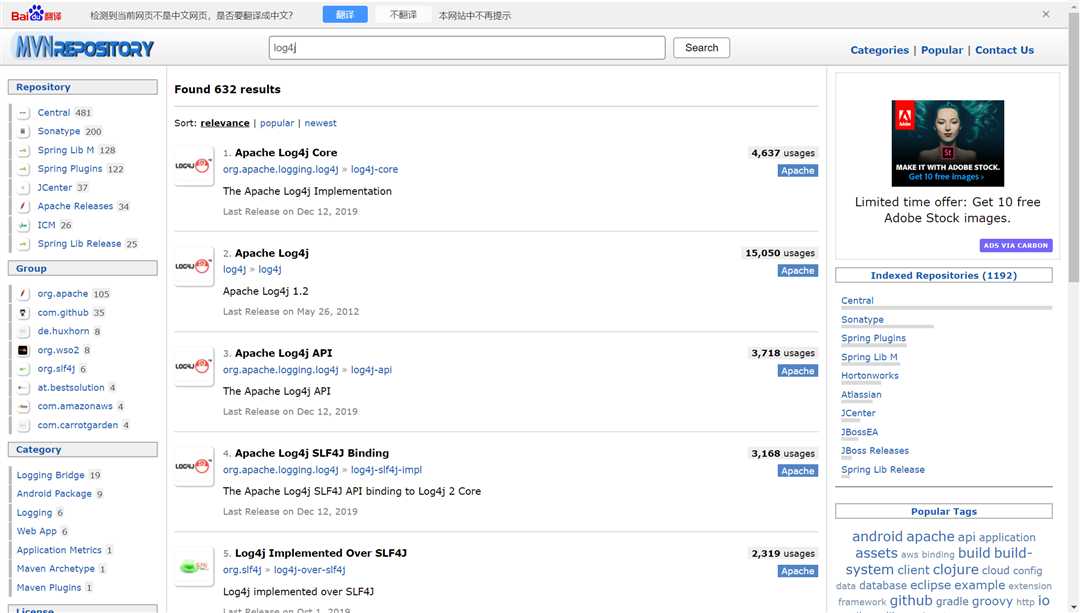Click the Spring Lib Release icon in the sidebar
The image size is (1080, 613).
tap(23, 244)
